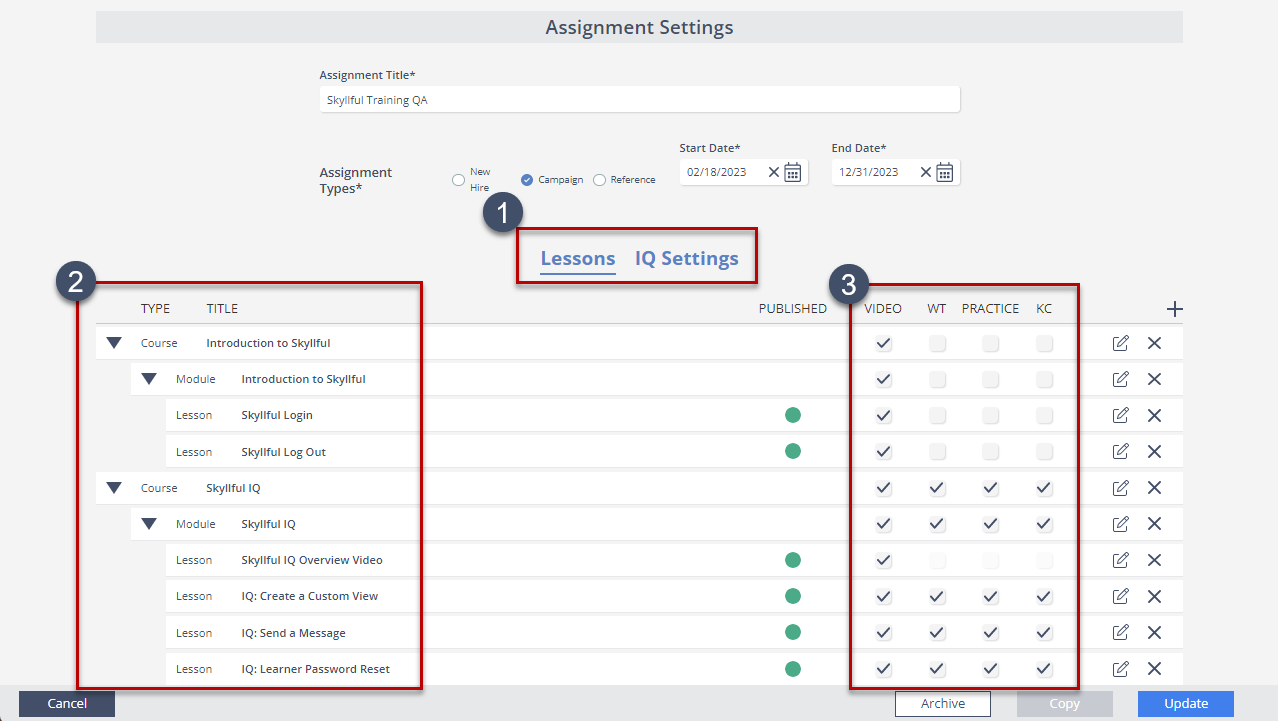
Task: Add a lesson with the plus icon
Action: coord(1175,309)
